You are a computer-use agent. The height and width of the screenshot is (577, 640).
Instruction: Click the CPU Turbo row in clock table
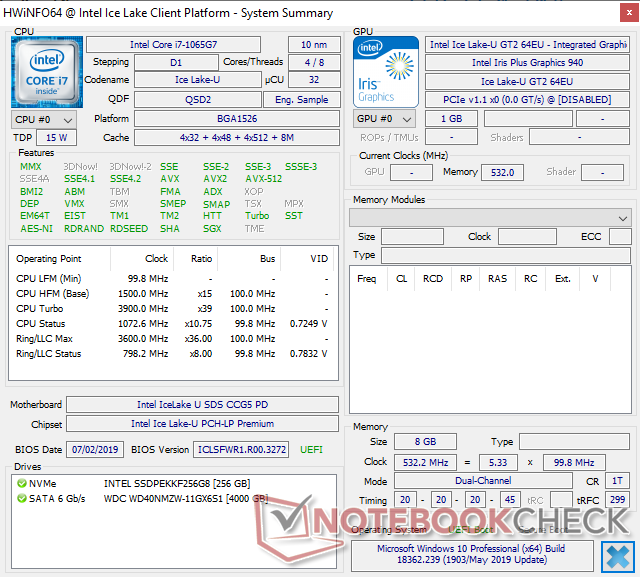[x=170, y=309]
